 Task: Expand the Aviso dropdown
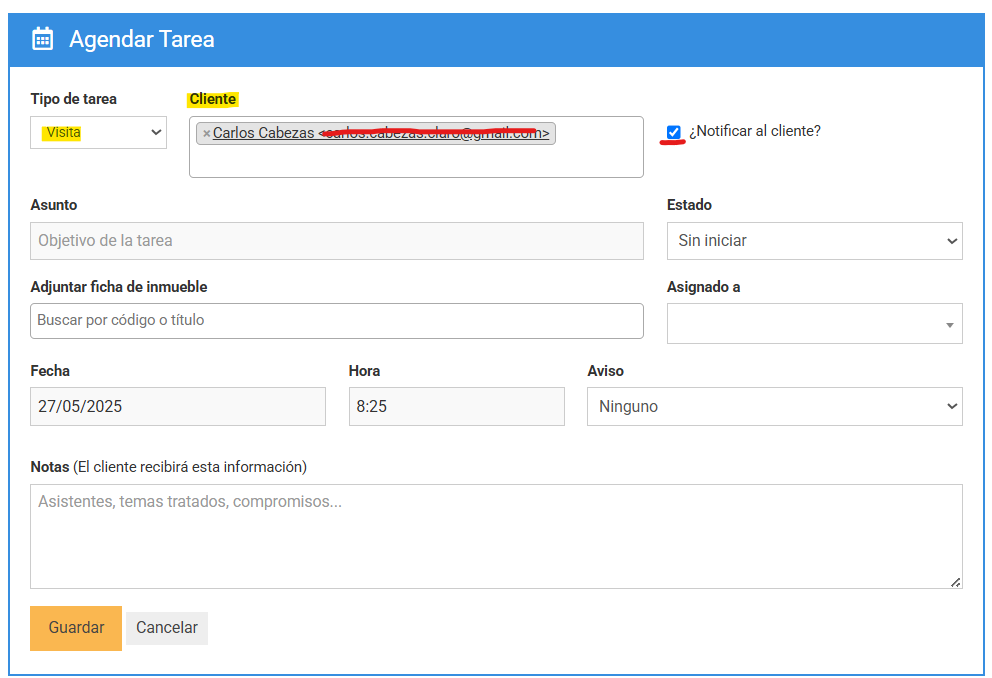(x=774, y=407)
